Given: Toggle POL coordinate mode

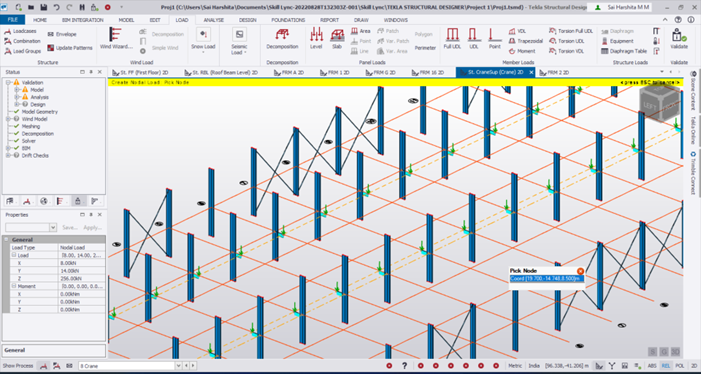Looking at the screenshot, I should 680,366.
